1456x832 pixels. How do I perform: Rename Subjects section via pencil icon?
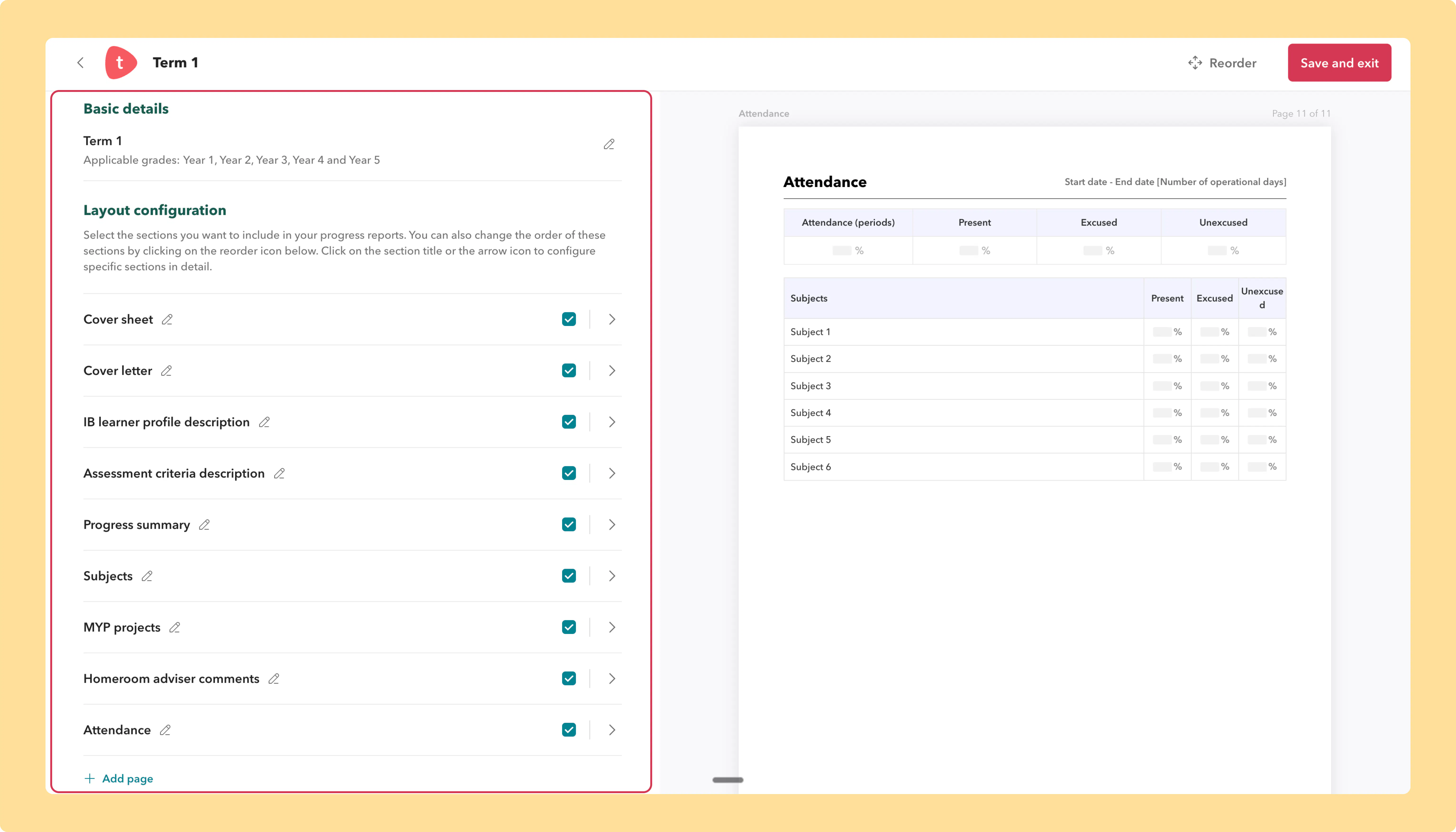point(147,576)
